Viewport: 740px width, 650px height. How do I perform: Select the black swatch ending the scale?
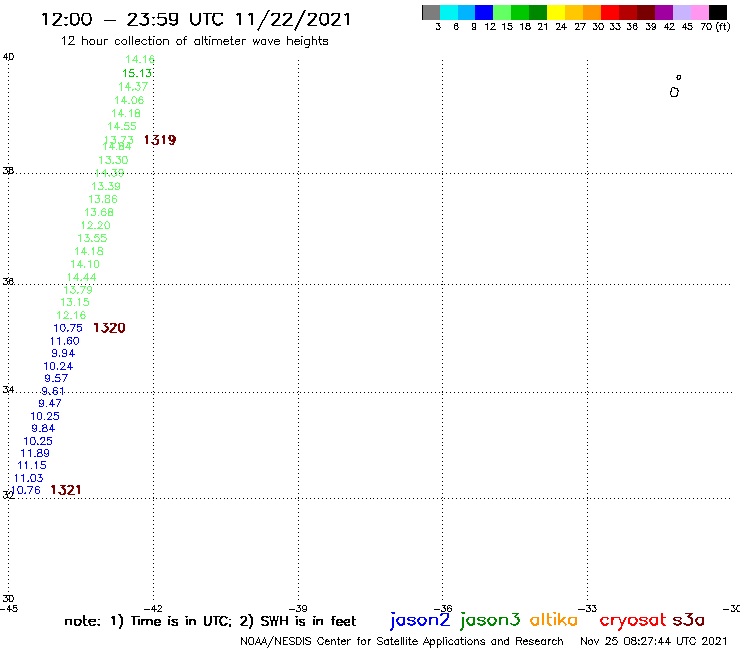click(718, 12)
